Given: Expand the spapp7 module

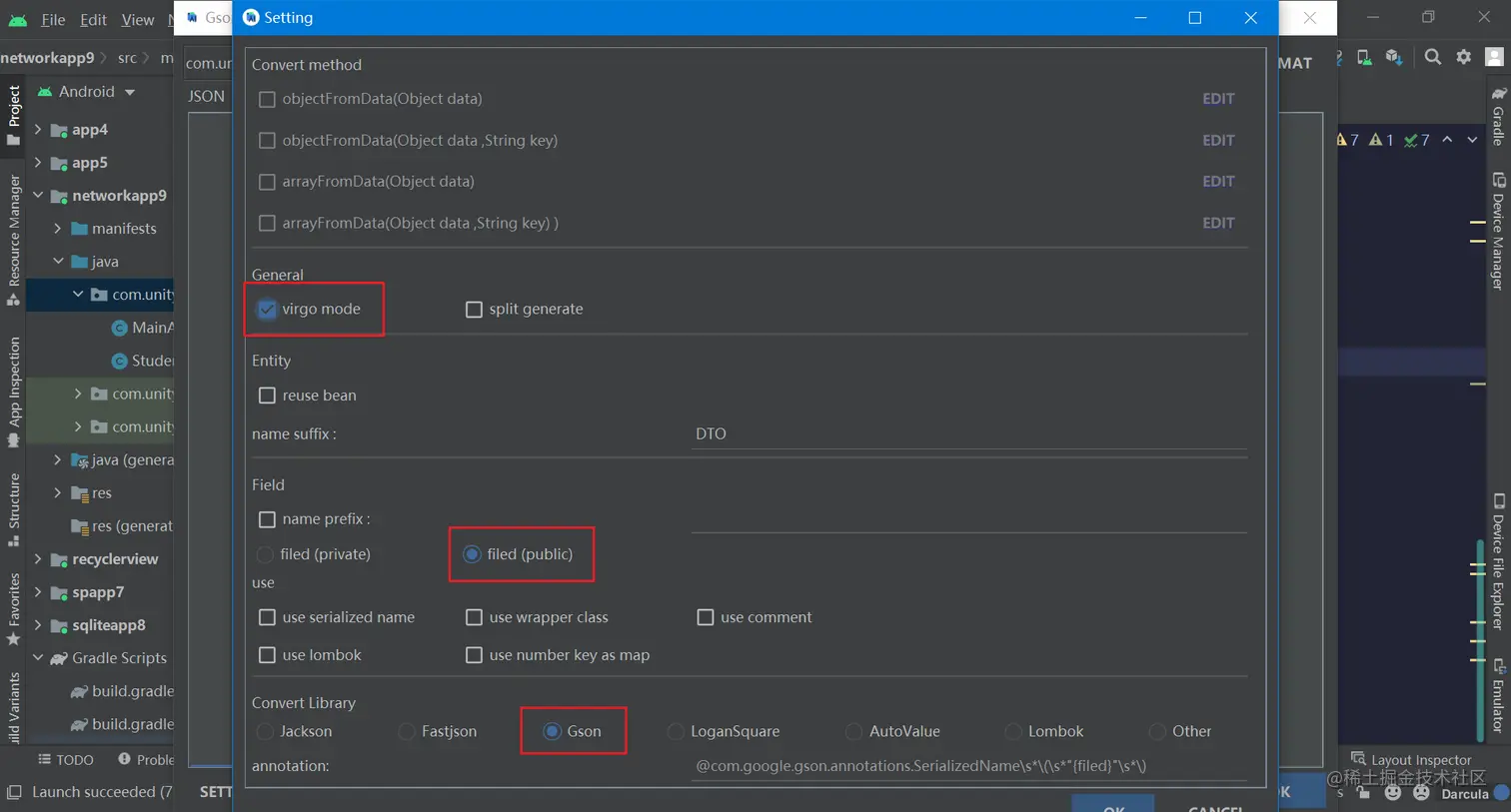Looking at the screenshot, I should coord(38,591).
